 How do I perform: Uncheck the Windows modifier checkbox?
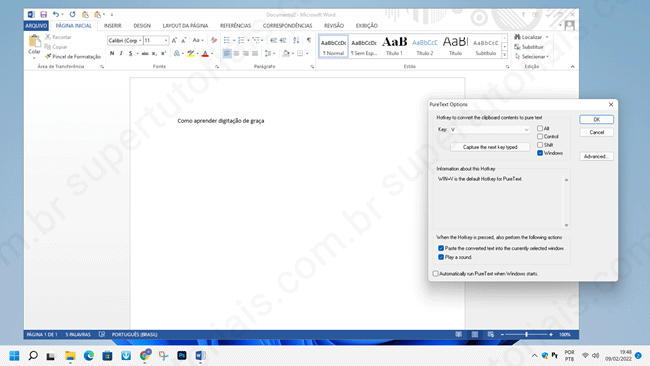coord(540,153)
